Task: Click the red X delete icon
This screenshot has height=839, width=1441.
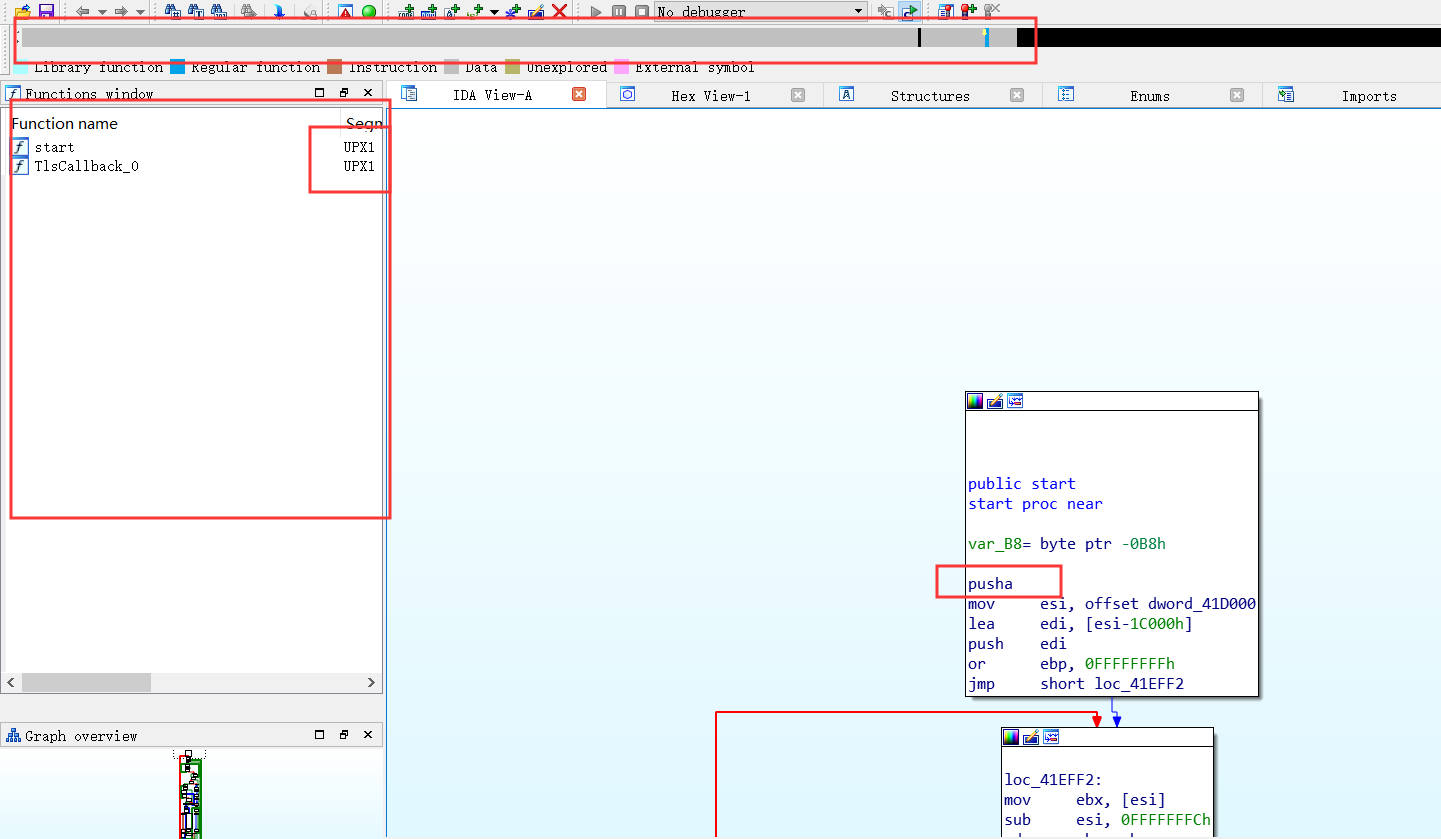Action: [x=560, y=11]
